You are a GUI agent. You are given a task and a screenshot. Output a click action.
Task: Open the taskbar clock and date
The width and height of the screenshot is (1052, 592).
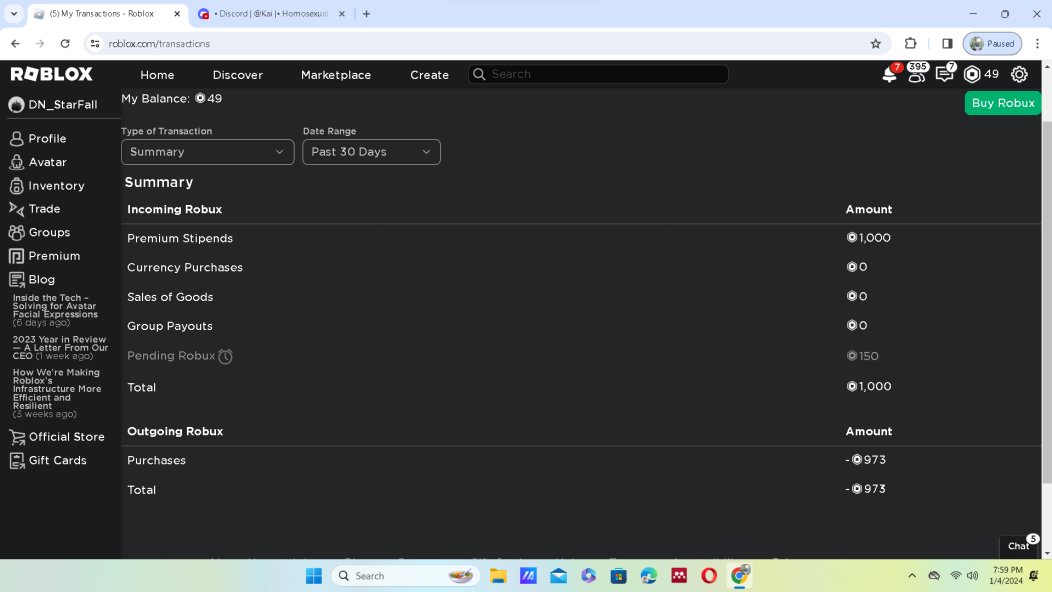tap(1007, 576)
